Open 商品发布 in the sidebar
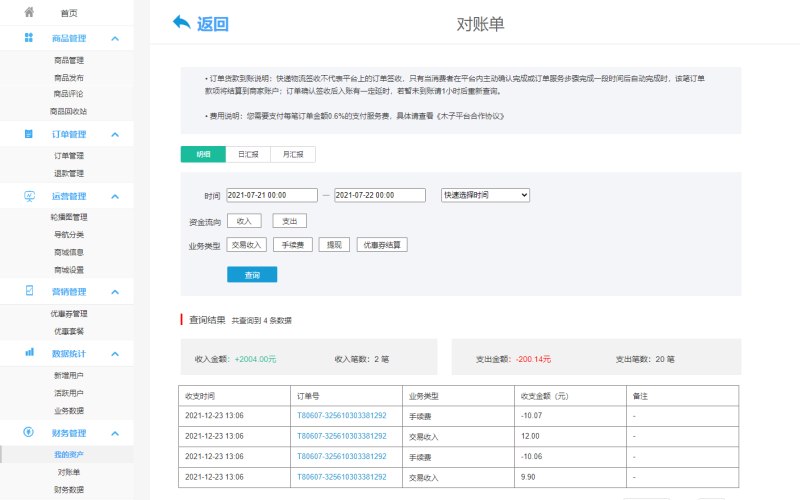The image size is (800, 500). 69,78
